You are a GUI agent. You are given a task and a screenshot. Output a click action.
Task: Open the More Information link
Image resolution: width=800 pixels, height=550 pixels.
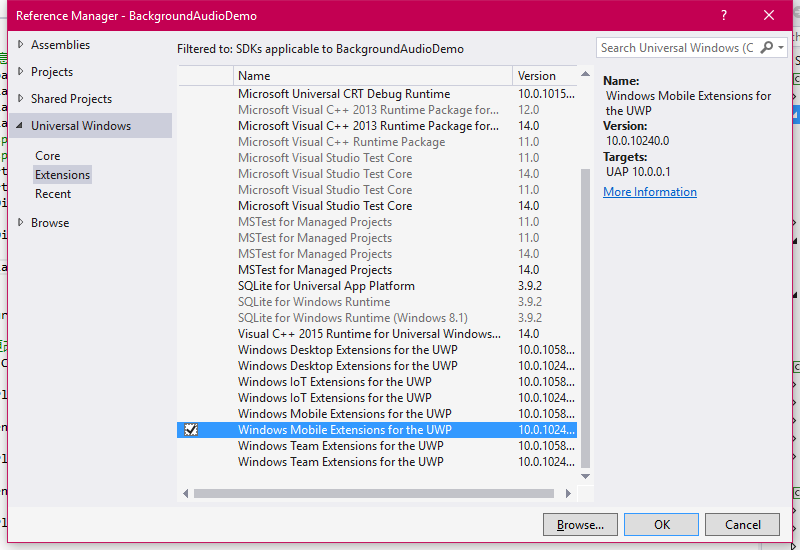649,192
